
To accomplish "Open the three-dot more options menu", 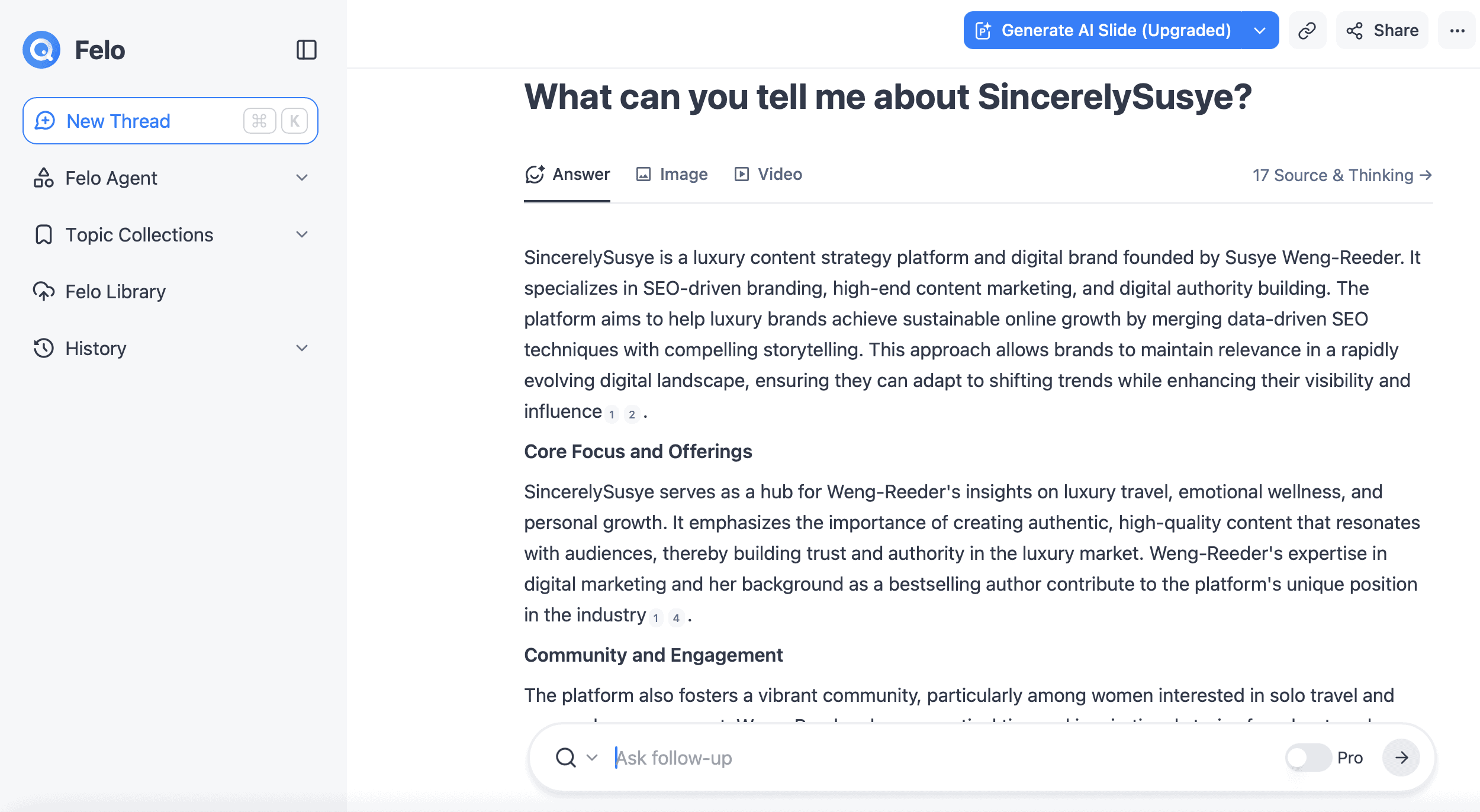I will coord(1457,30).
